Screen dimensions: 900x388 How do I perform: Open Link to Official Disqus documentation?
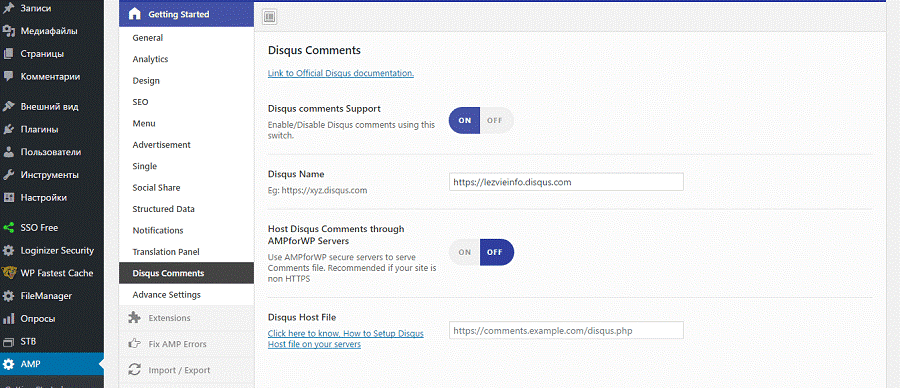341,73
